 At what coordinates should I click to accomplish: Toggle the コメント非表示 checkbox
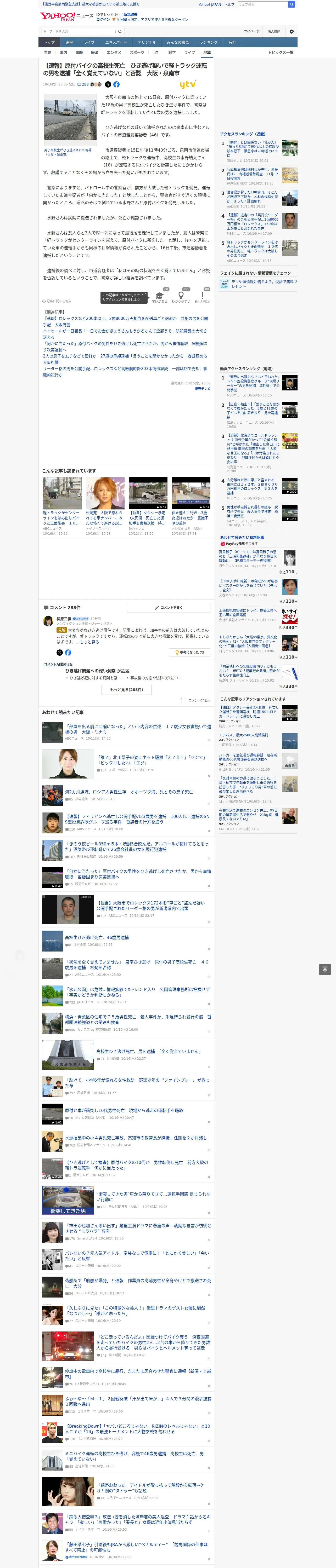point(183,700)
